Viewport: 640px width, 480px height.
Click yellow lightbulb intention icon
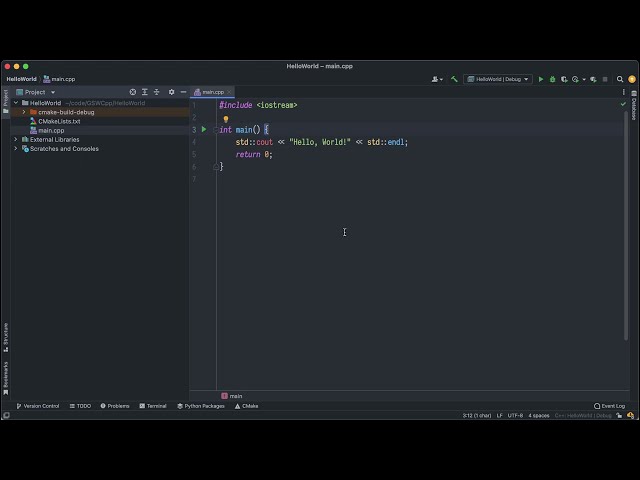226,119
